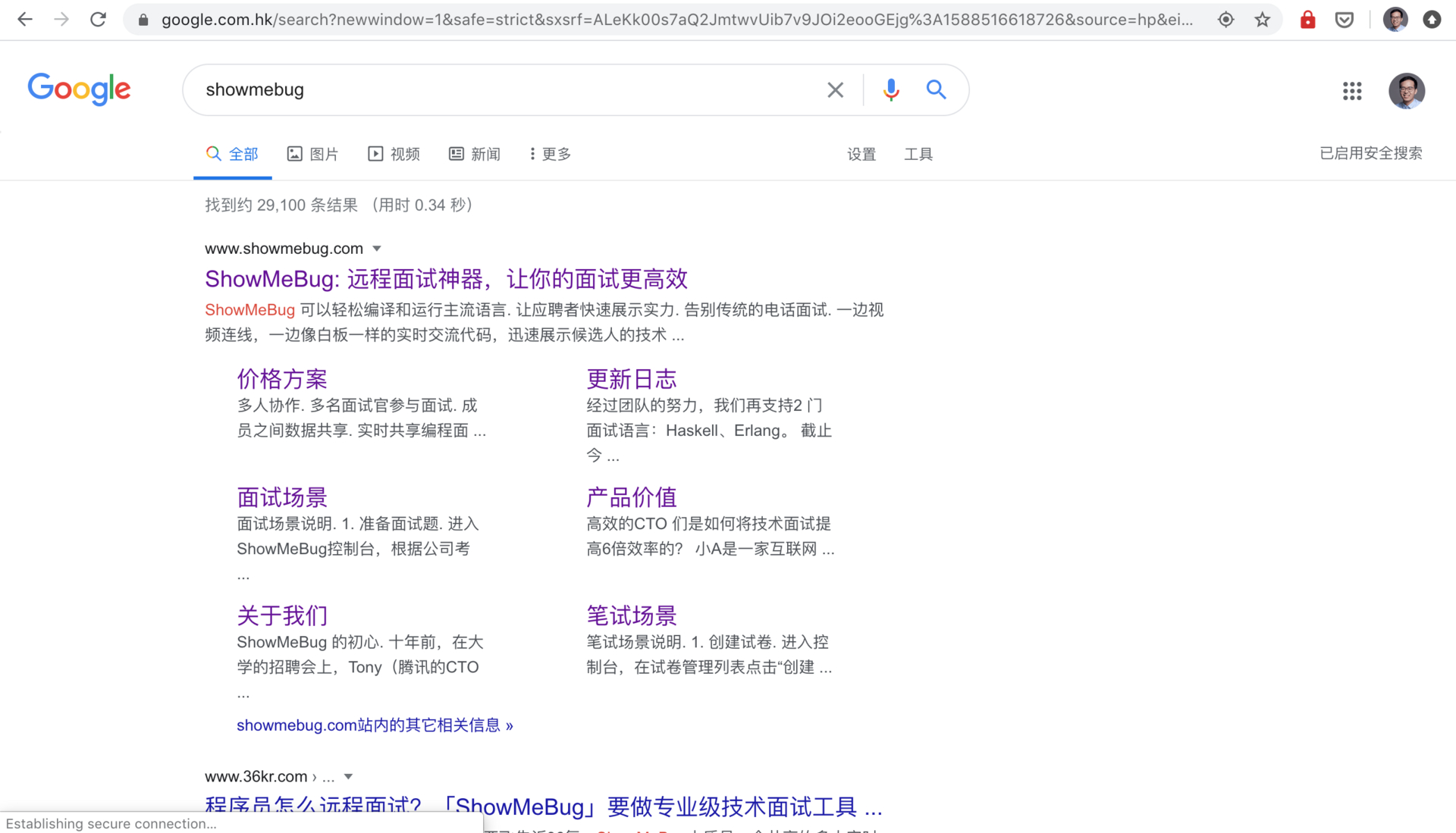Open Chrome profile avatar in toolbar
The image size is (1456, 833).
pos(1395,20)
